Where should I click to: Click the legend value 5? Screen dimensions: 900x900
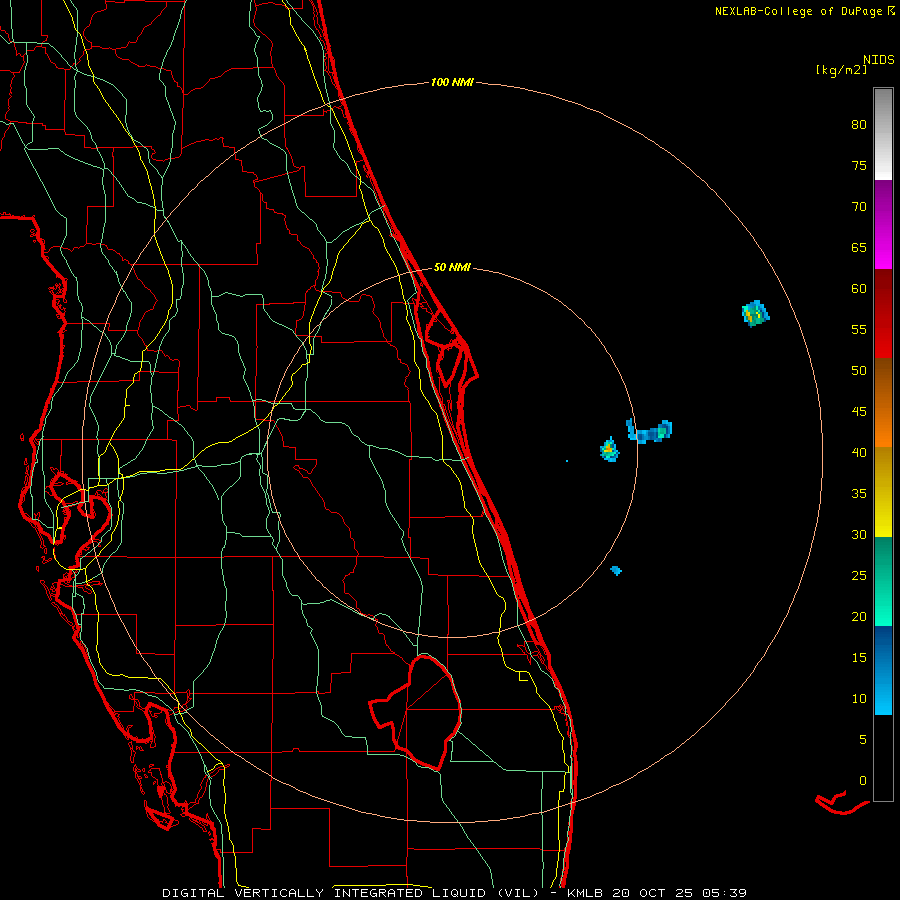(863, 739)
